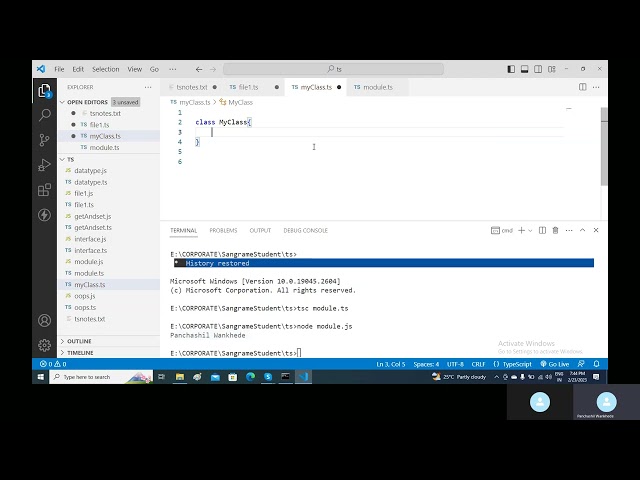
Task: Open editor More Actions ellipsis
Action: [x=596, y=87]
